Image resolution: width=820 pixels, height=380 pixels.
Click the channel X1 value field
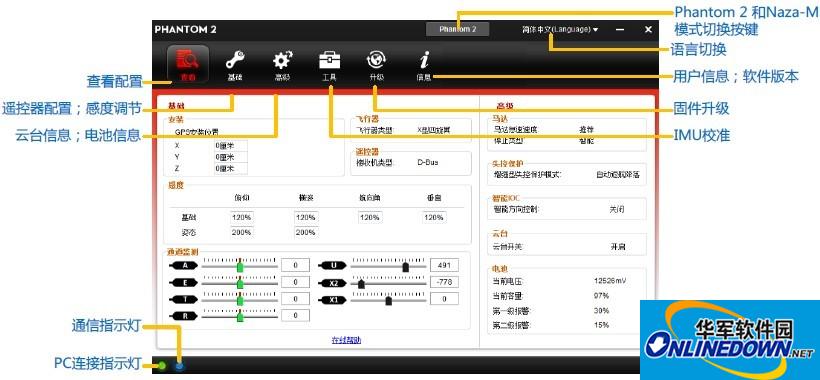[444, 299]
